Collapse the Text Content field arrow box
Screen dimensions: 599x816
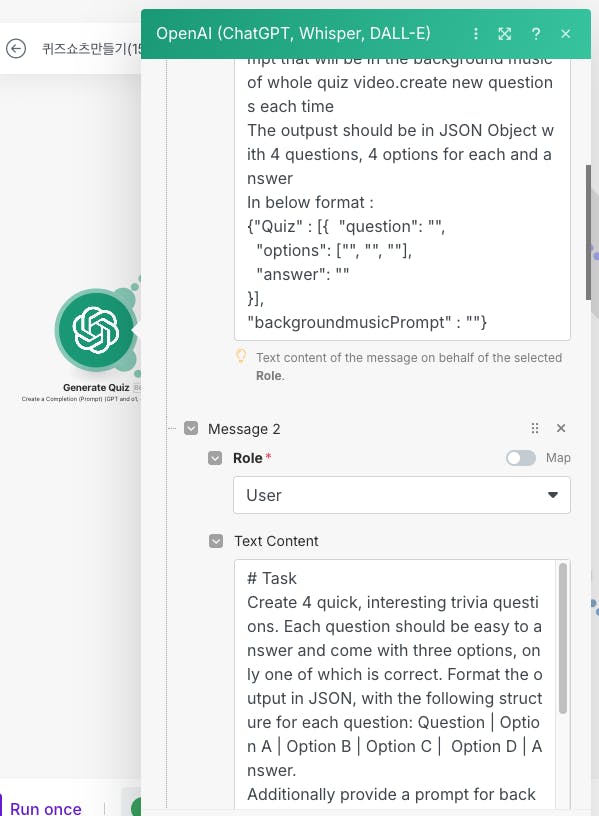click(x=216, y=541)
